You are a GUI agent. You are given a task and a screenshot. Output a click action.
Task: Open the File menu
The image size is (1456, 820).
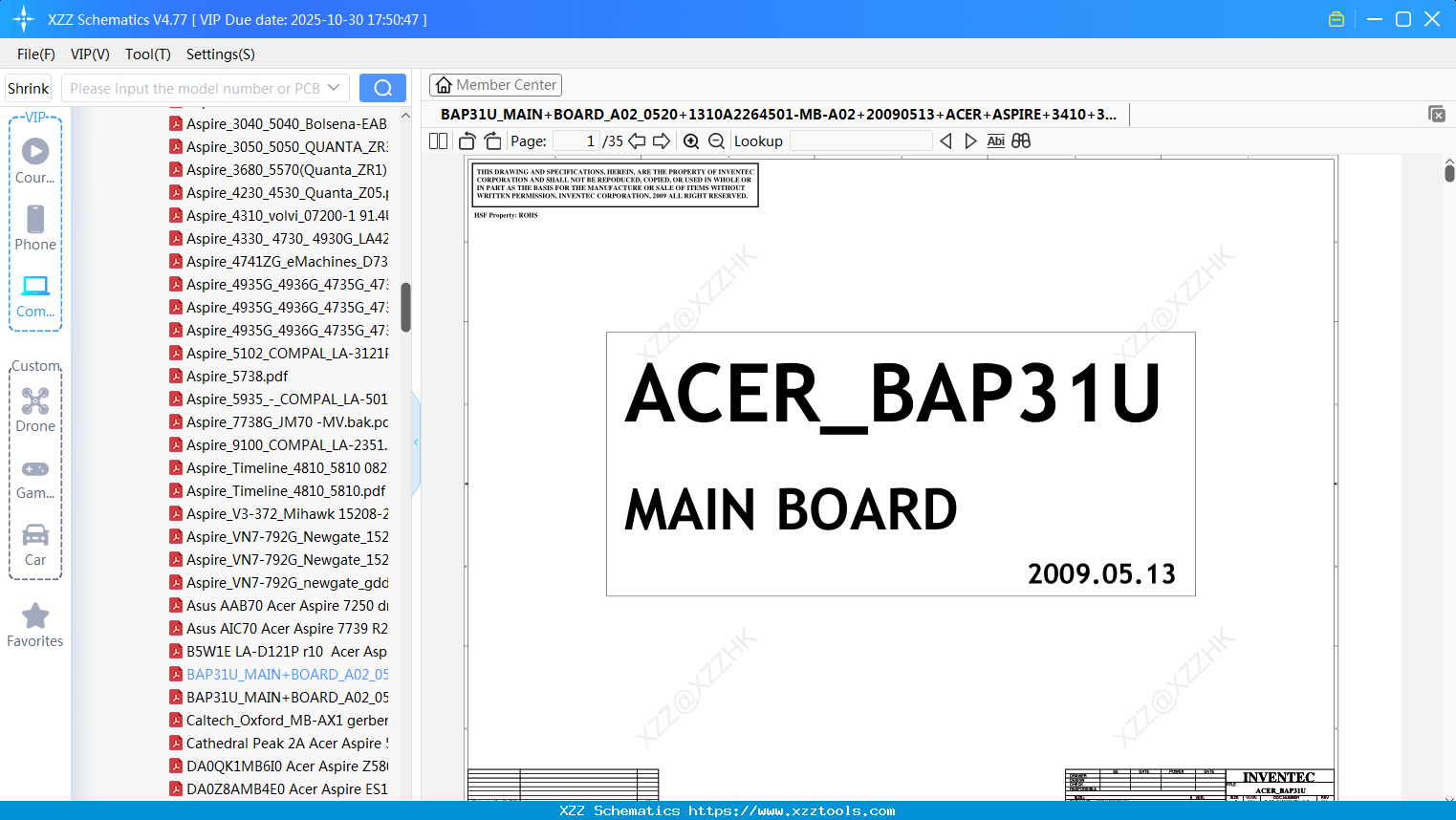tap(36, 54)
